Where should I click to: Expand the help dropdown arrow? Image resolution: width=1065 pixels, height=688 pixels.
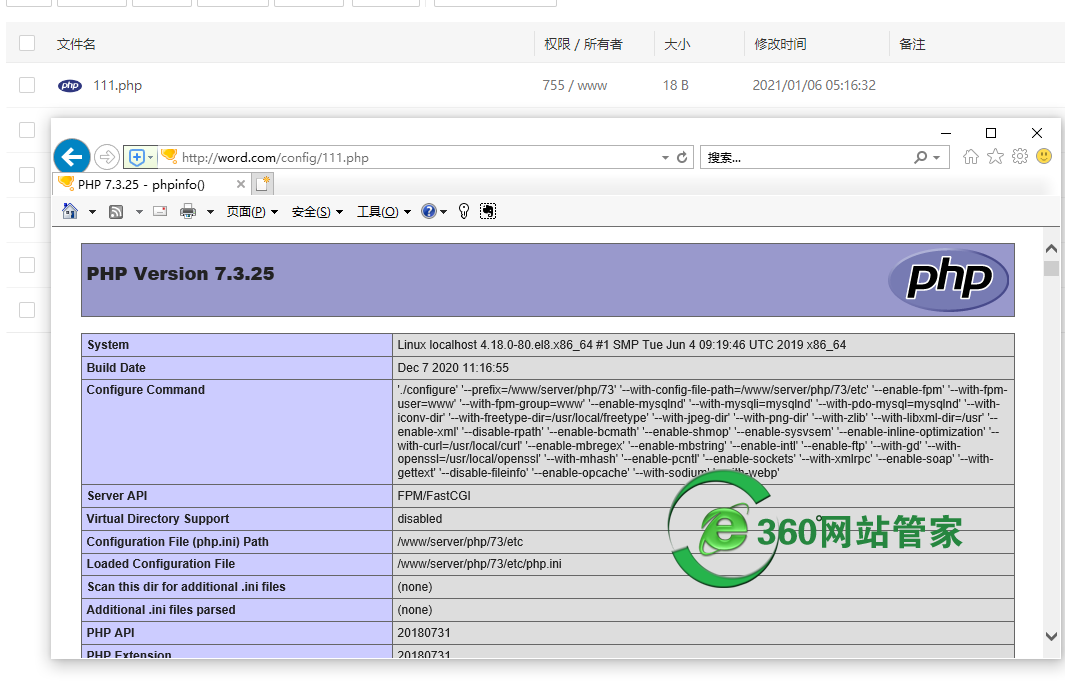[444, 212]
